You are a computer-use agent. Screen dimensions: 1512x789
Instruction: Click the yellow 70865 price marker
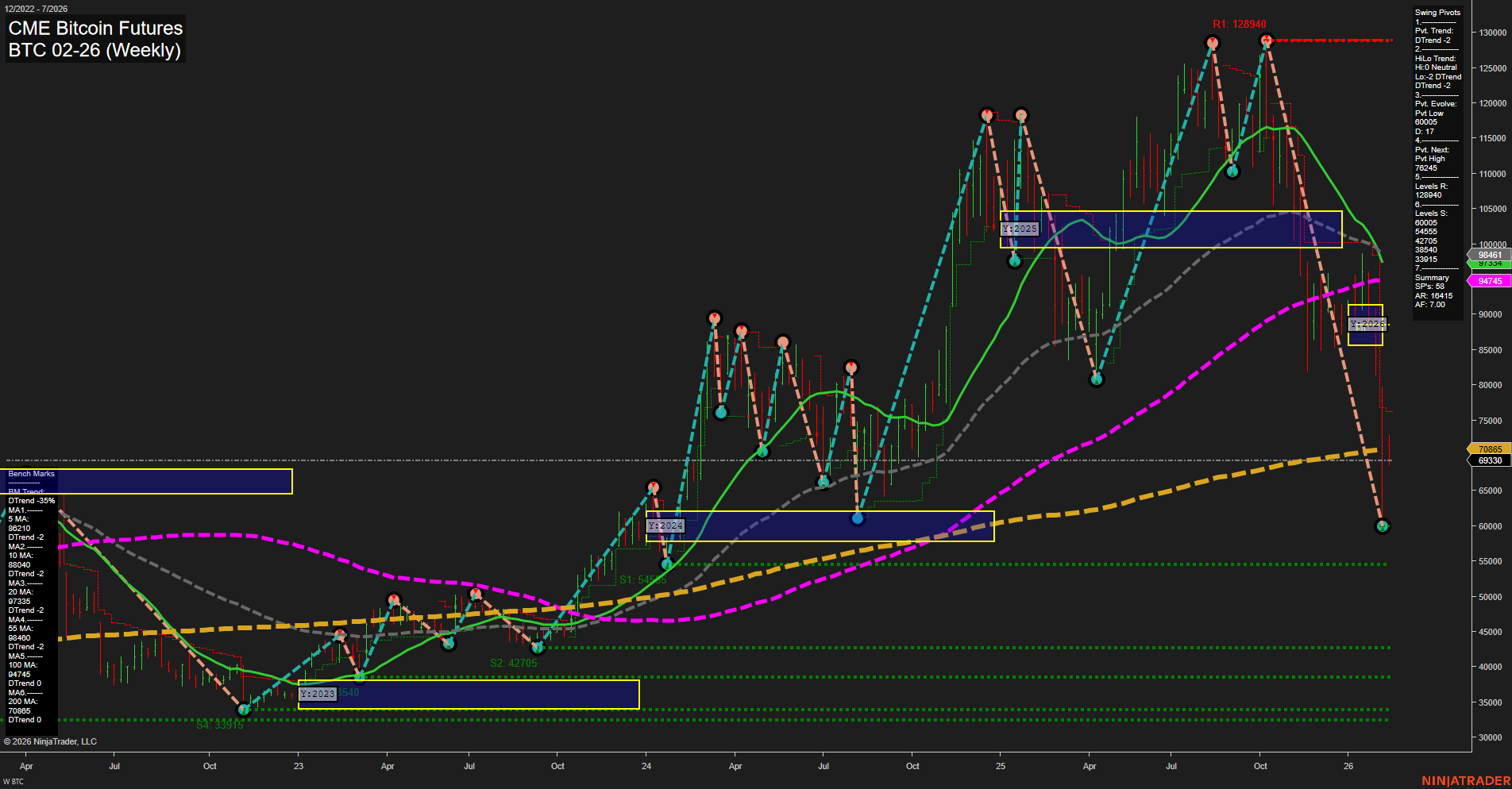click(x=1489, y=448)
